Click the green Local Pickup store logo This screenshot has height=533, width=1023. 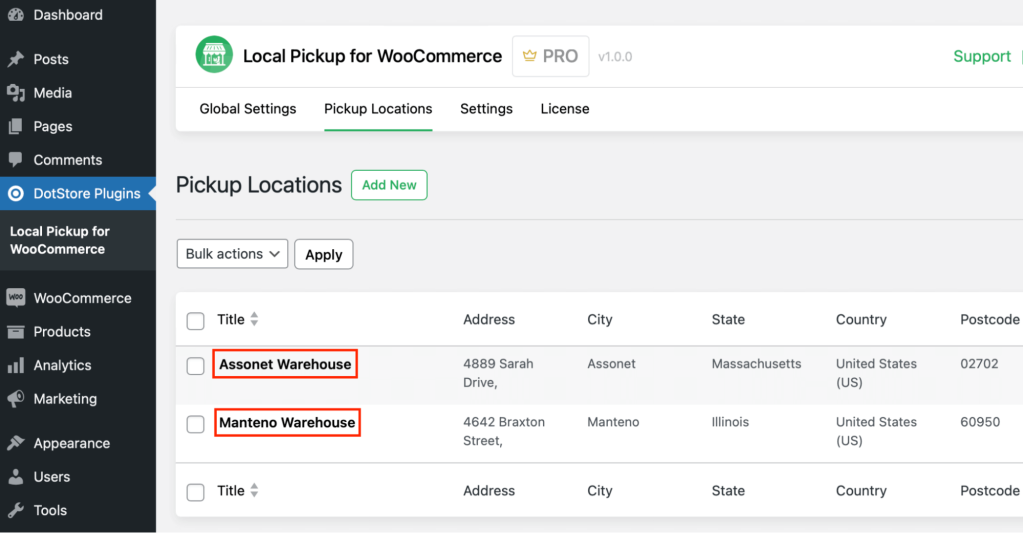tap(213, 56)
